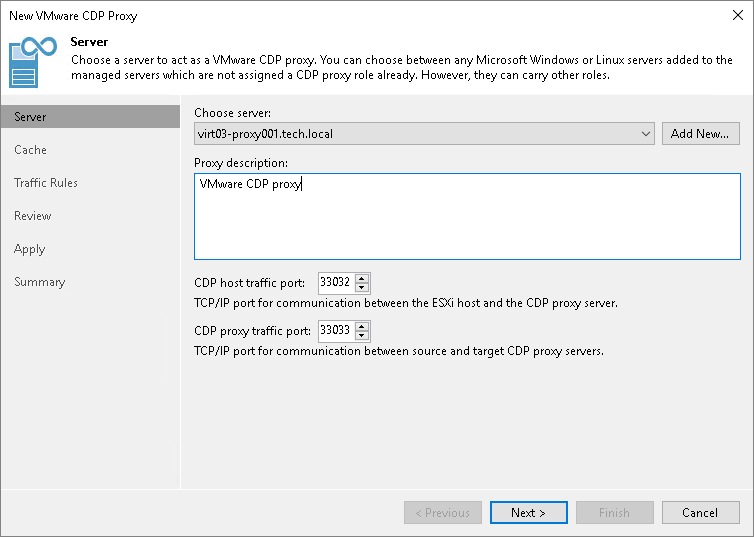
Task: Open the Choose server dropdown
Action: (x=424, y=134)
